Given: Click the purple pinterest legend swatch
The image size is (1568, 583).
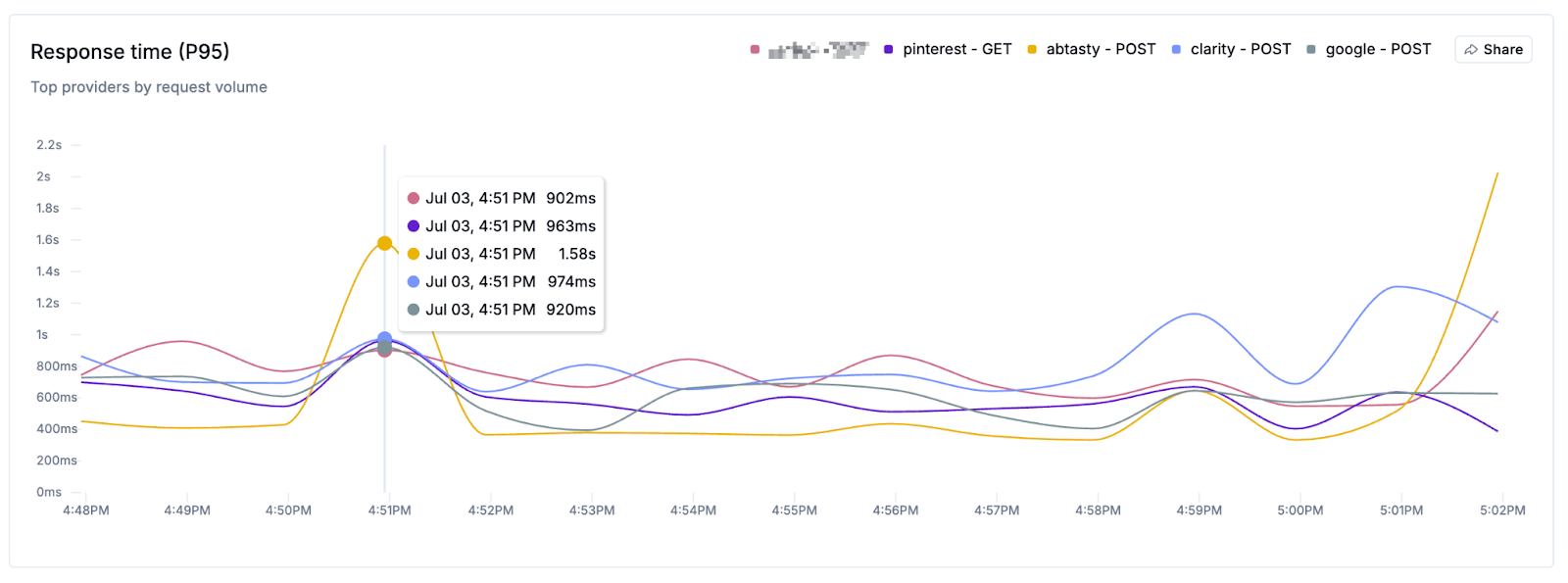Looking at the screenshot, I should click(888, 50).
